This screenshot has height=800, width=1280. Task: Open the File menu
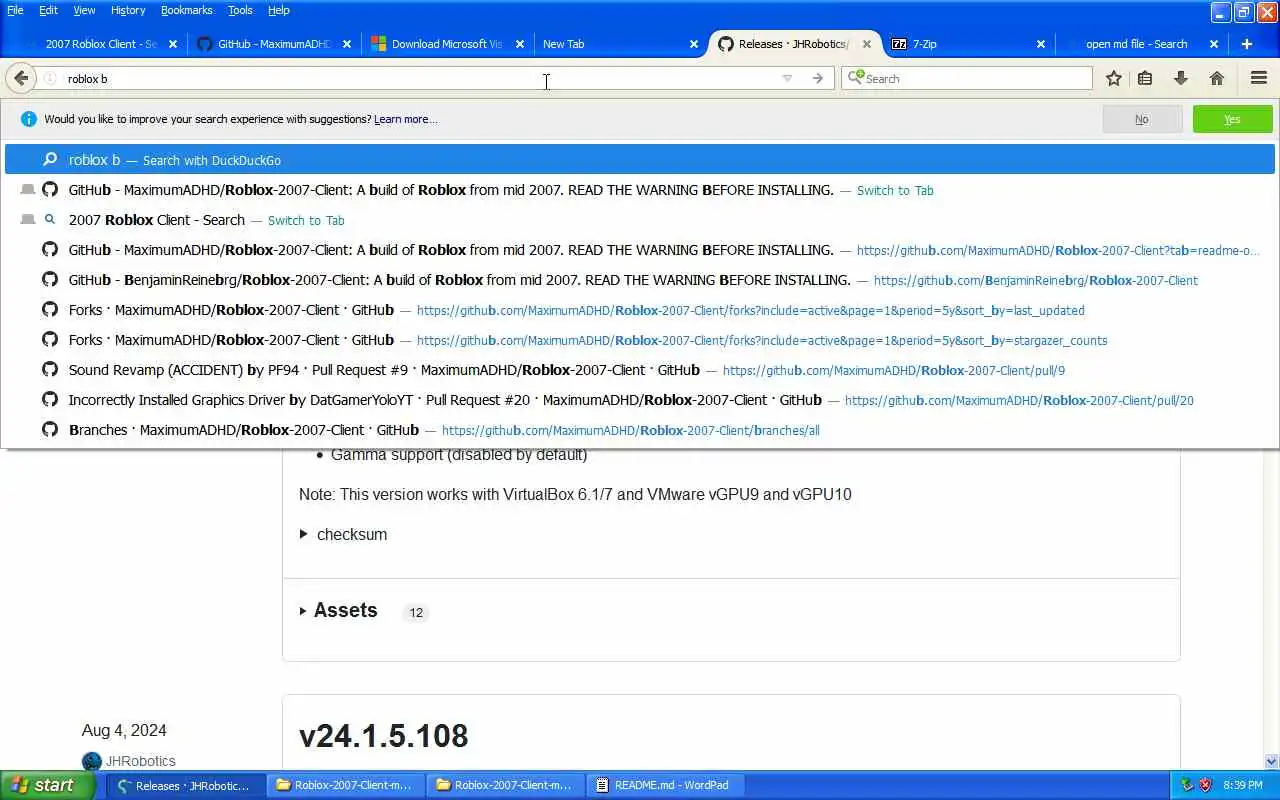(x=15, y=10)
